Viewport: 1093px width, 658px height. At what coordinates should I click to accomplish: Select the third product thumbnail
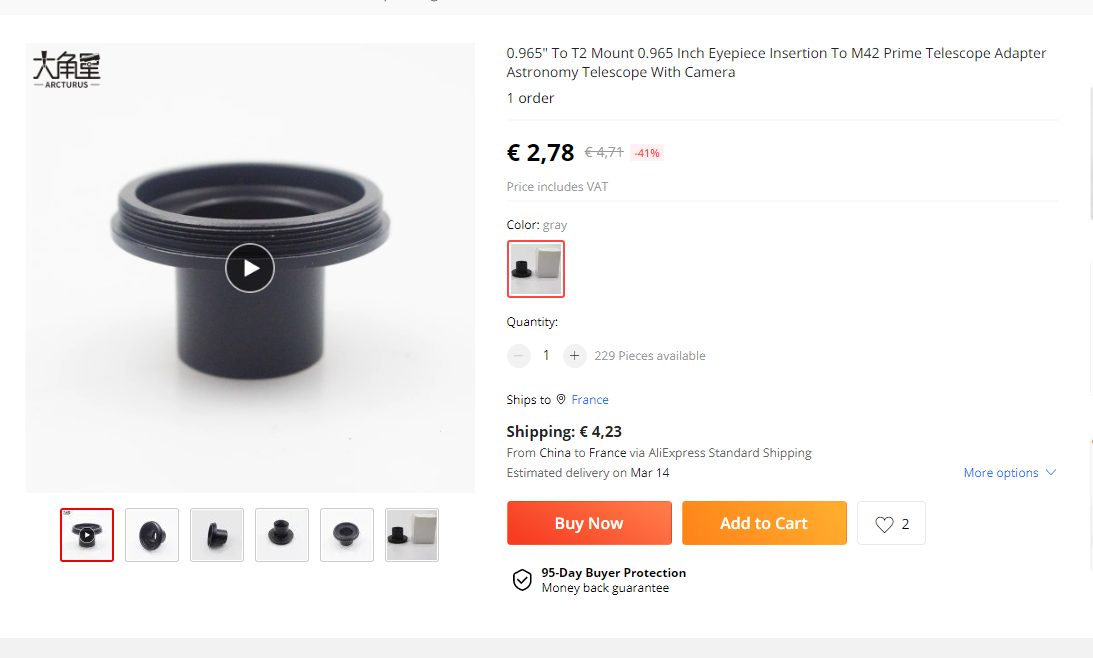pos(217,535)
